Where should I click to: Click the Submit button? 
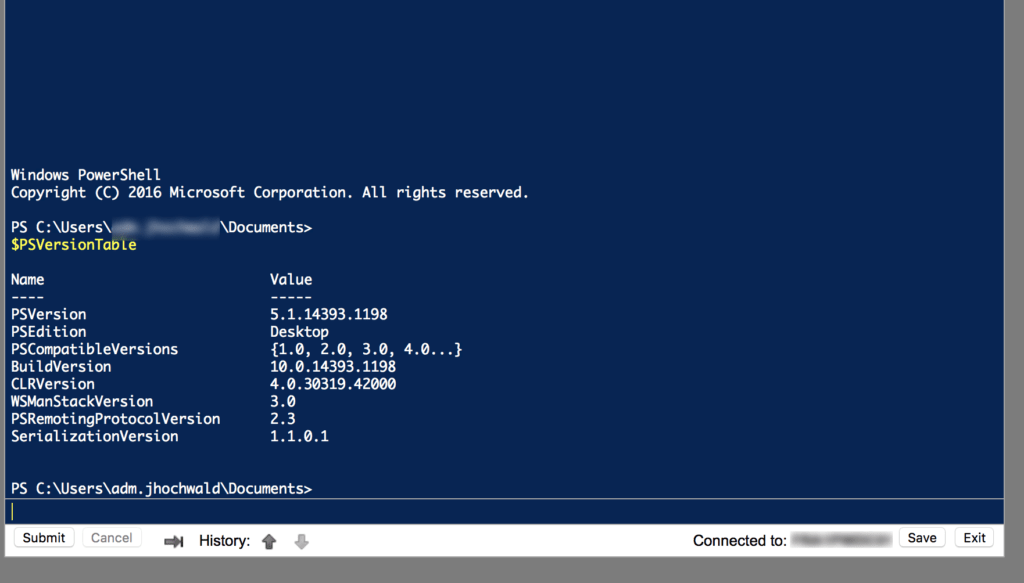click(44, 537)
